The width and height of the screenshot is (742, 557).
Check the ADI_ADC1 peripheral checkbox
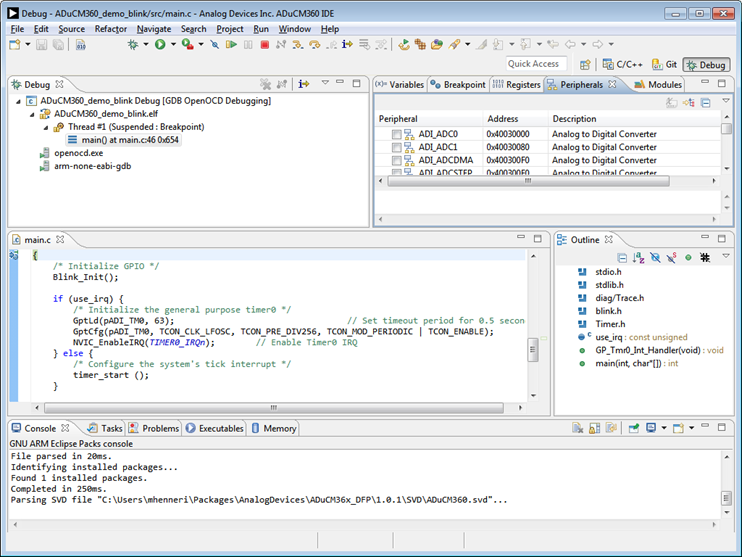tap(397, 148)
